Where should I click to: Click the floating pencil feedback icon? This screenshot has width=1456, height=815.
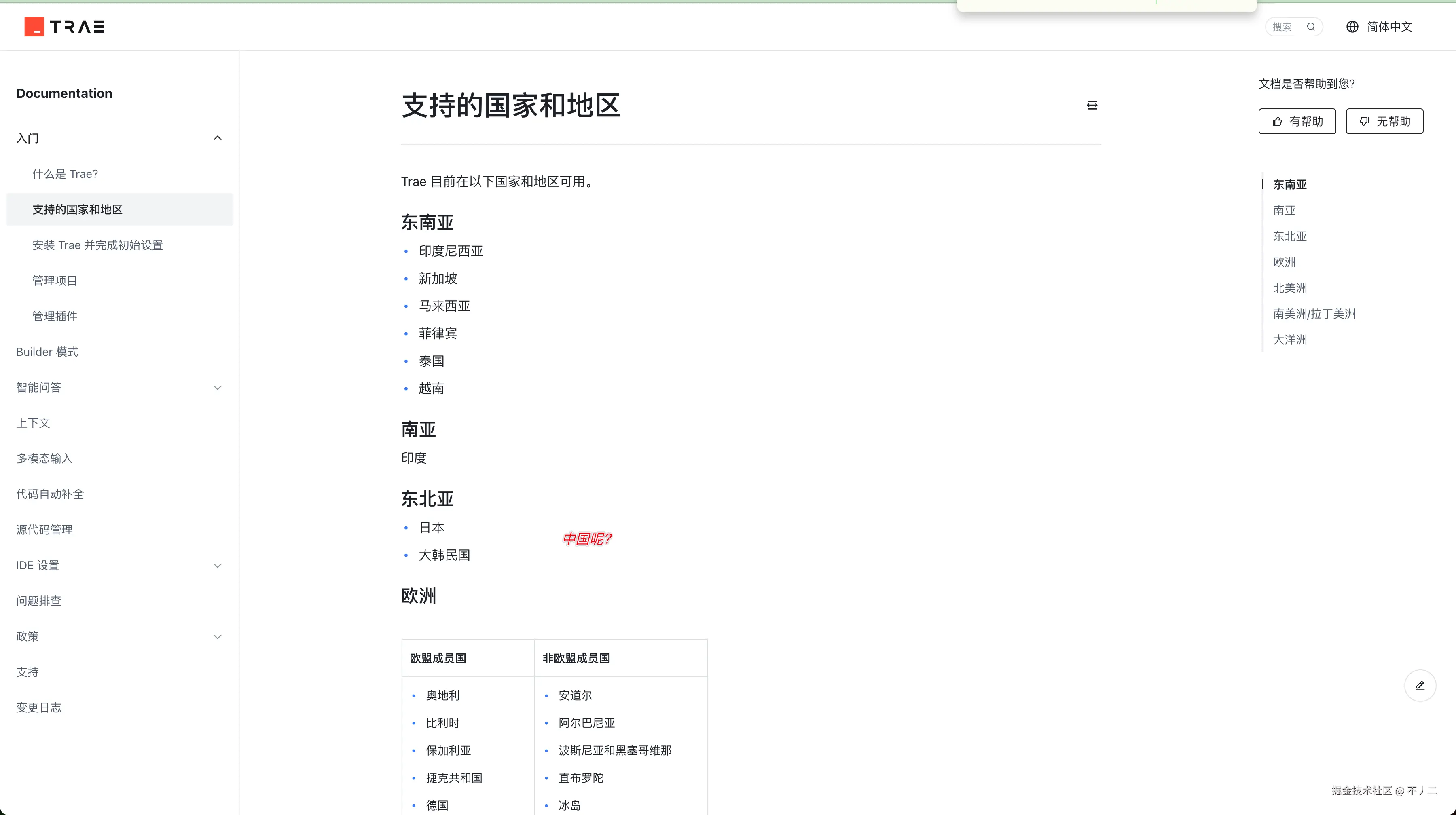1420,685
